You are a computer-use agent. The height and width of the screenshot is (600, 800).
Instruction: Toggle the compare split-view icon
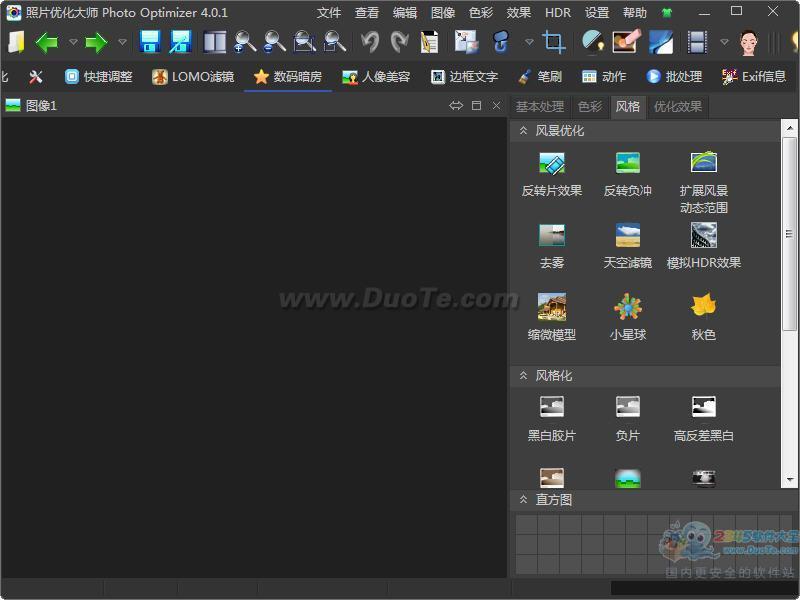coord(215,42)
